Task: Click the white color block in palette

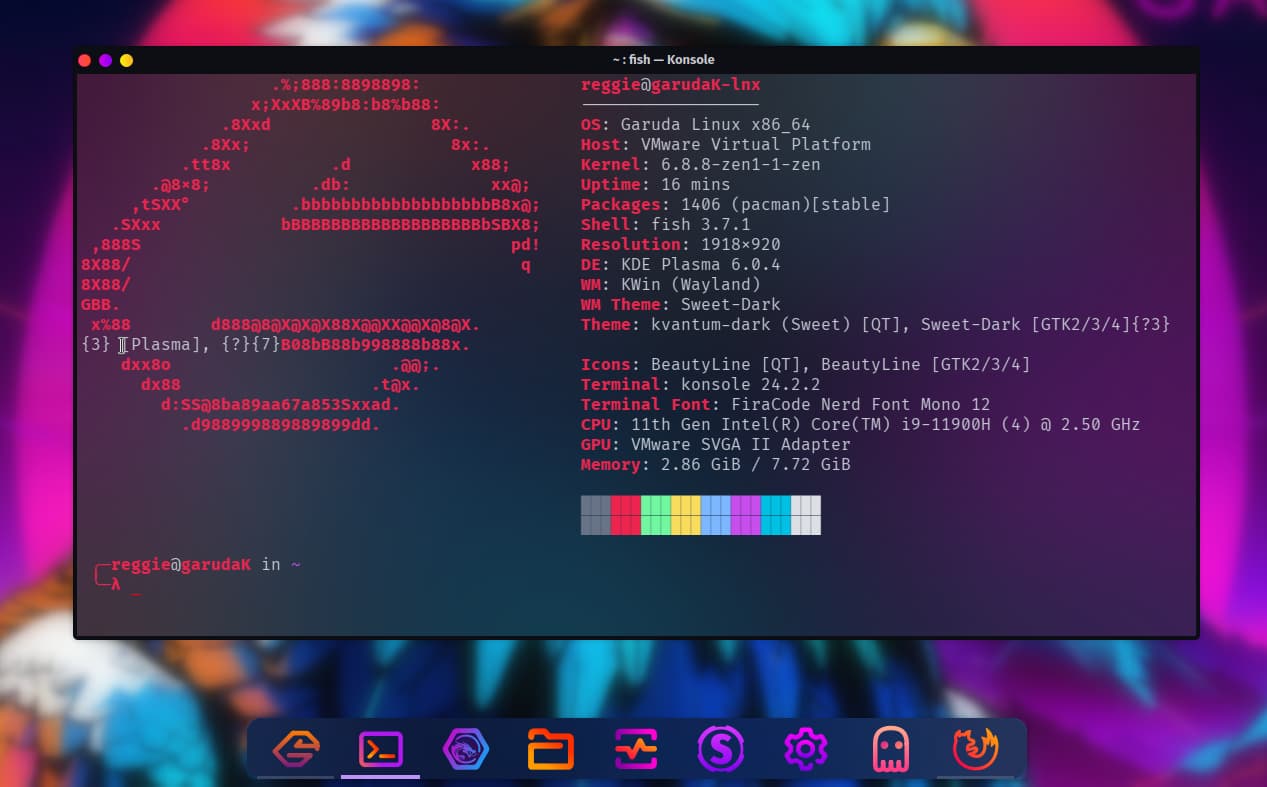Action: 806,515
